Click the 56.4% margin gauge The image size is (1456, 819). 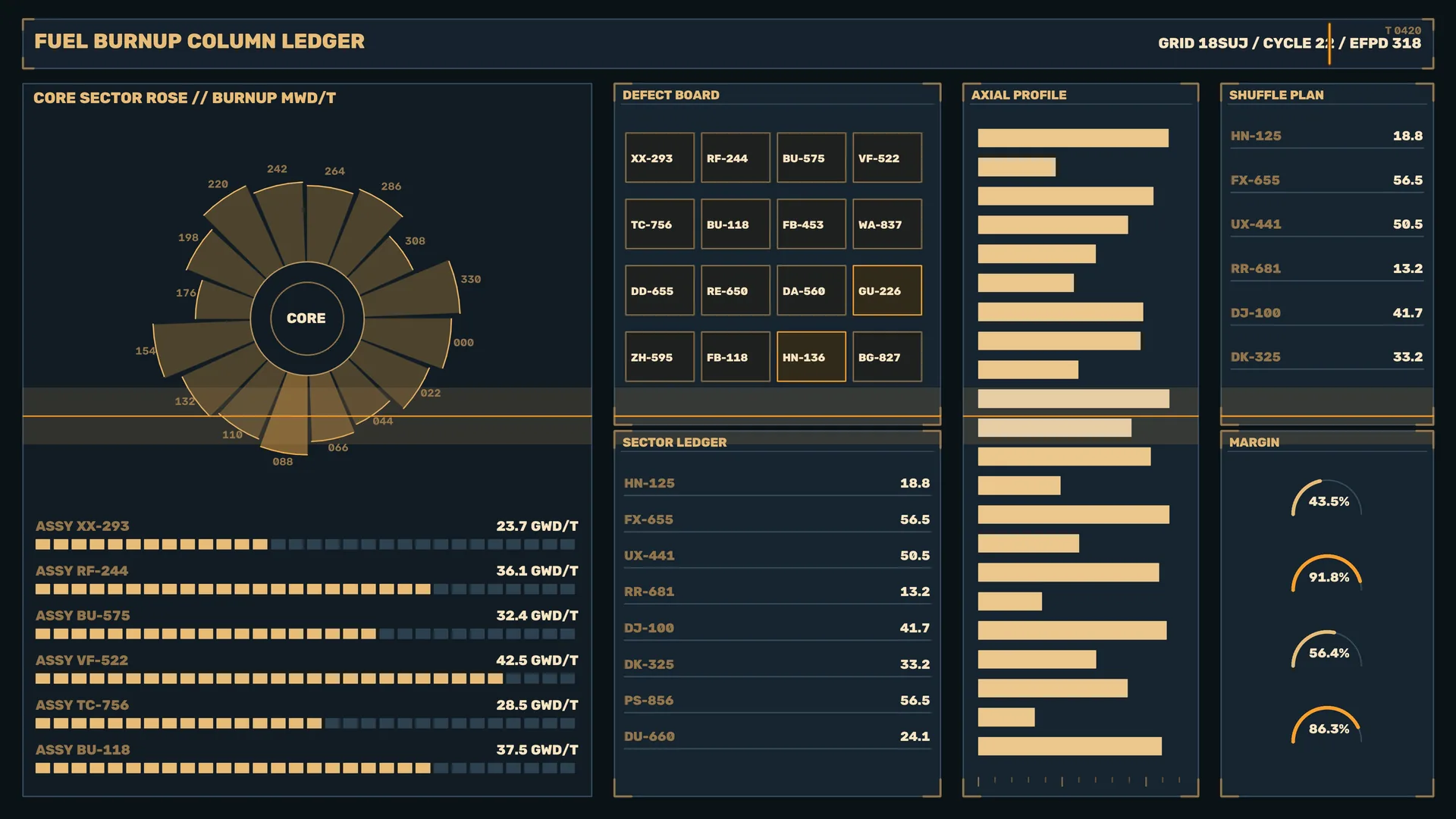pyautogui.click(x=1326, y=651)
